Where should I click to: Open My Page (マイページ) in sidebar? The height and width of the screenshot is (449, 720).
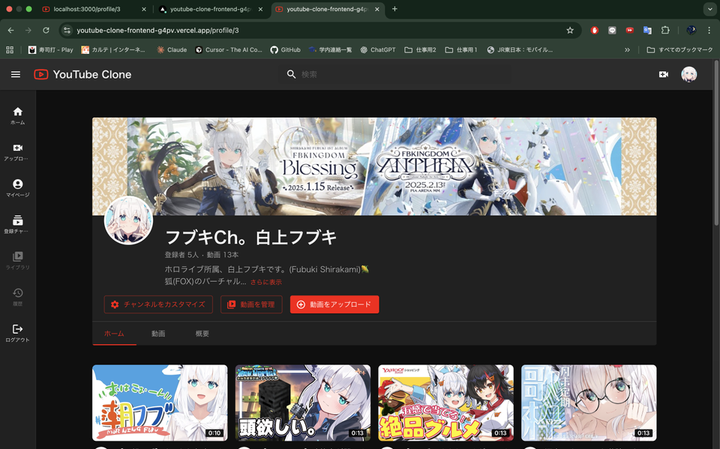(18, 188)
